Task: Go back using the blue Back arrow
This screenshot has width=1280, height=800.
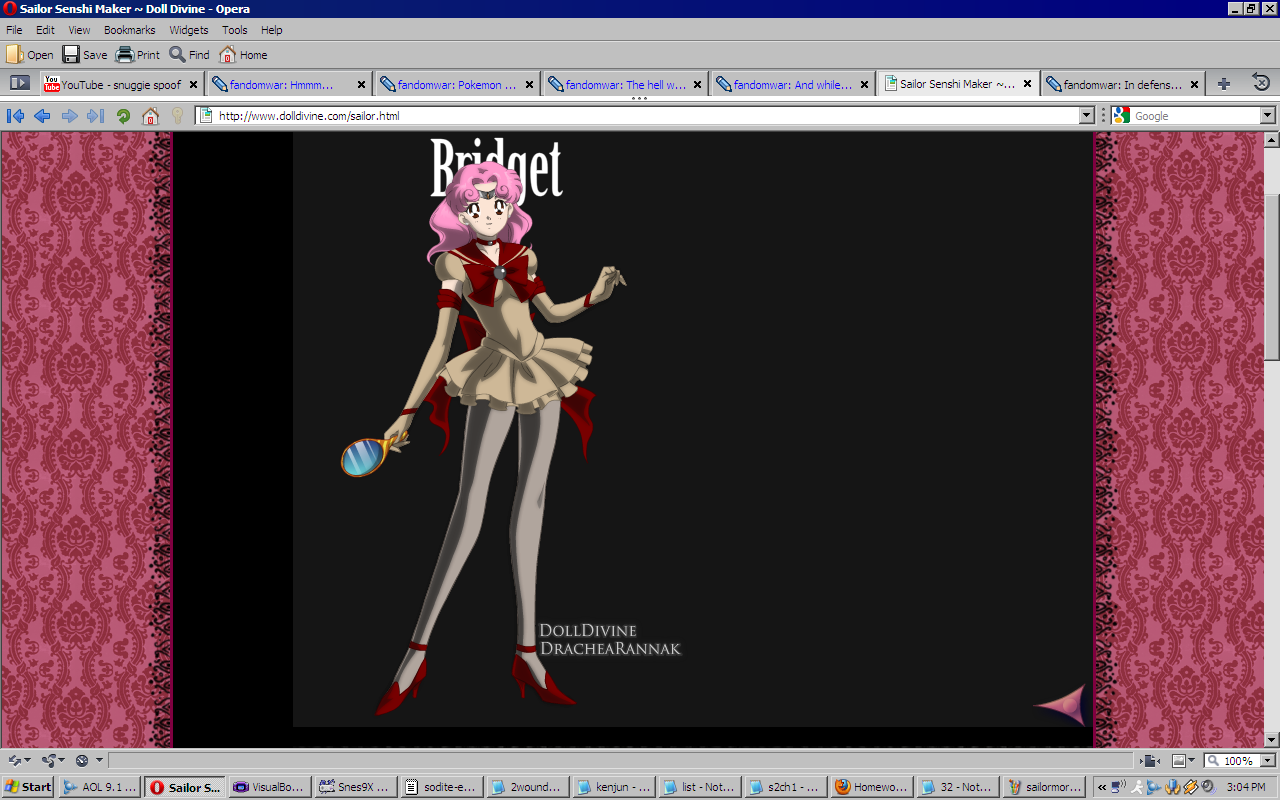Action: click(42, 116)
